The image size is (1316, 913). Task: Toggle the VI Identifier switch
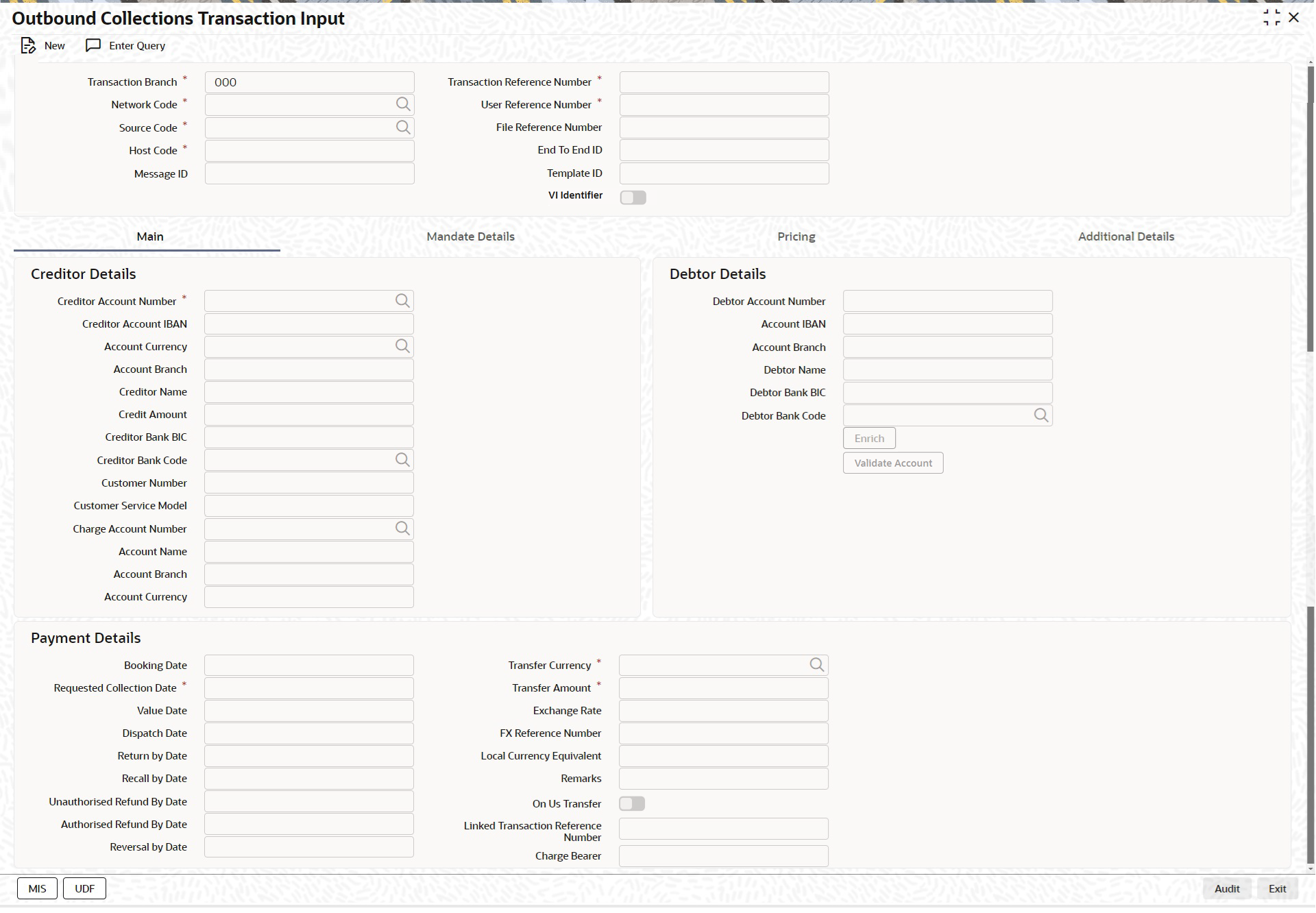click(x=633, y=197)
